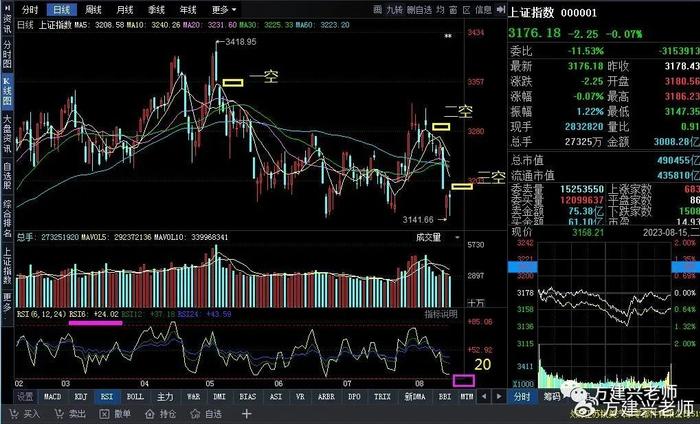Image resolution: width=700 pixels, height=424 pixels.
Task: Click the plus icon in bottom toolbar
Action: point(248,412)
